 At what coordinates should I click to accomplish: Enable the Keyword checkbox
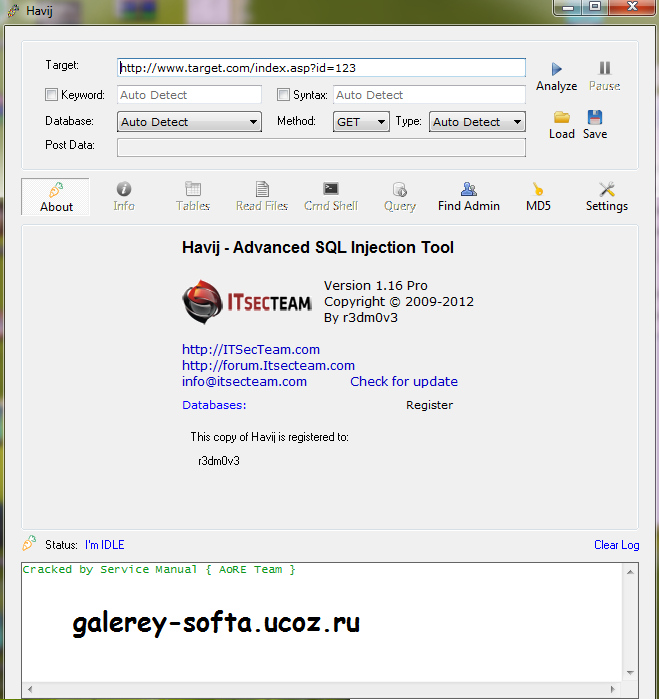tap(51, 95)
